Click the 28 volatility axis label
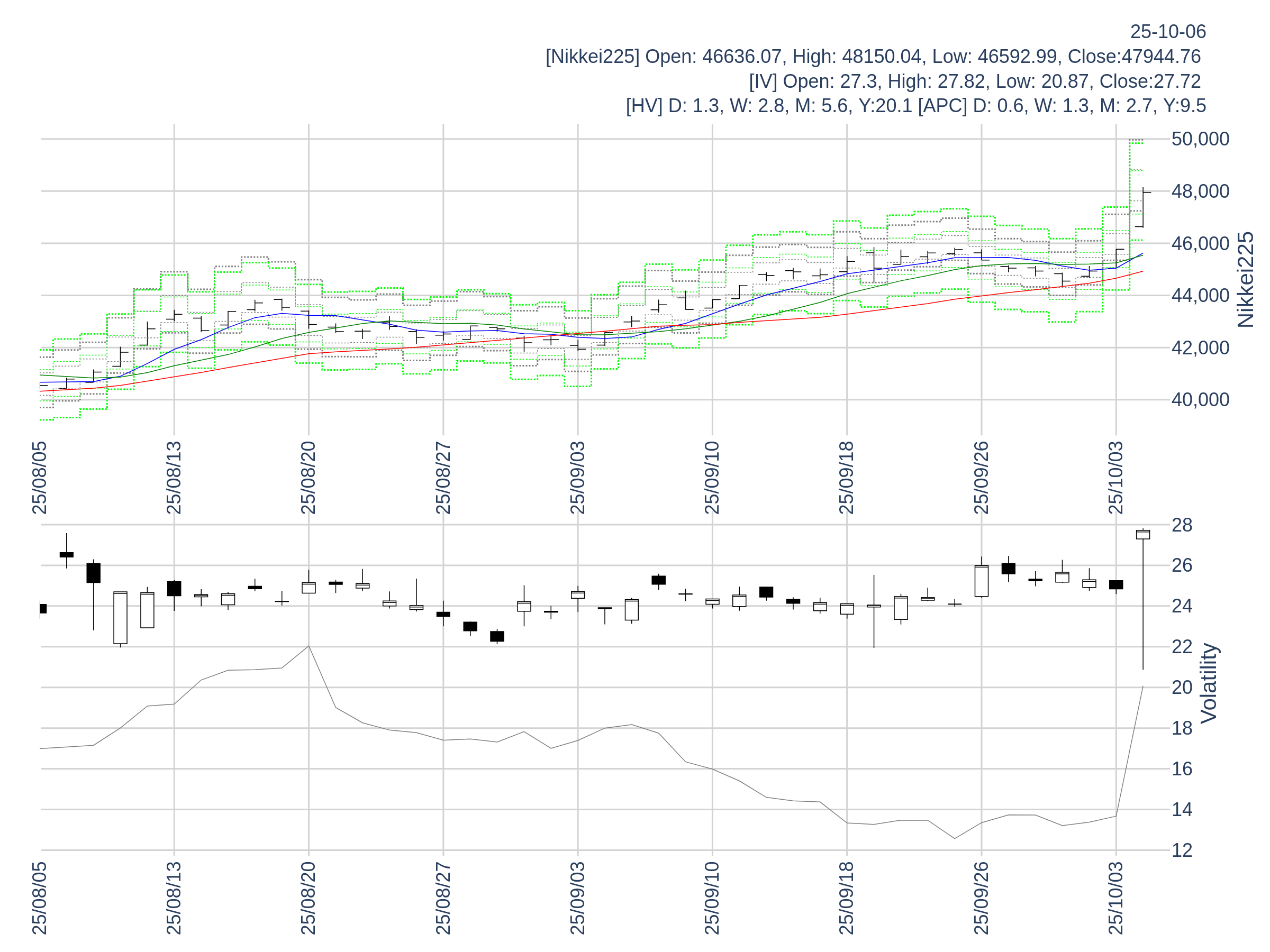 pos(1182,525)
